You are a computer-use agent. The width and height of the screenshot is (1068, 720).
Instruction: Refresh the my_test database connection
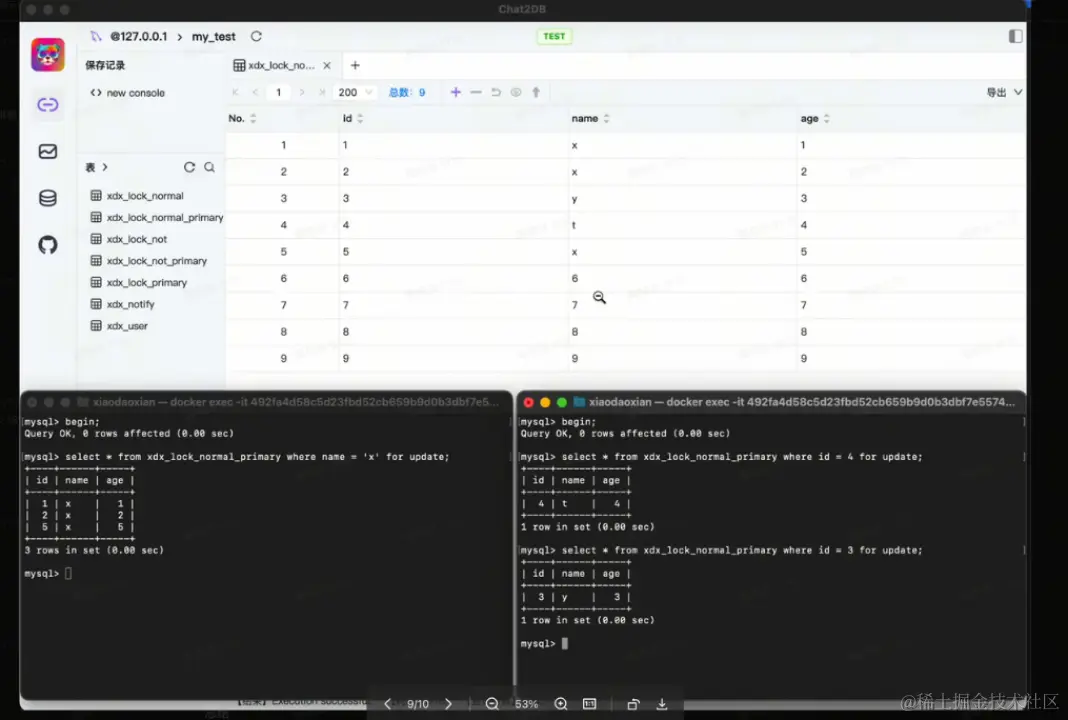coord(256,36)
